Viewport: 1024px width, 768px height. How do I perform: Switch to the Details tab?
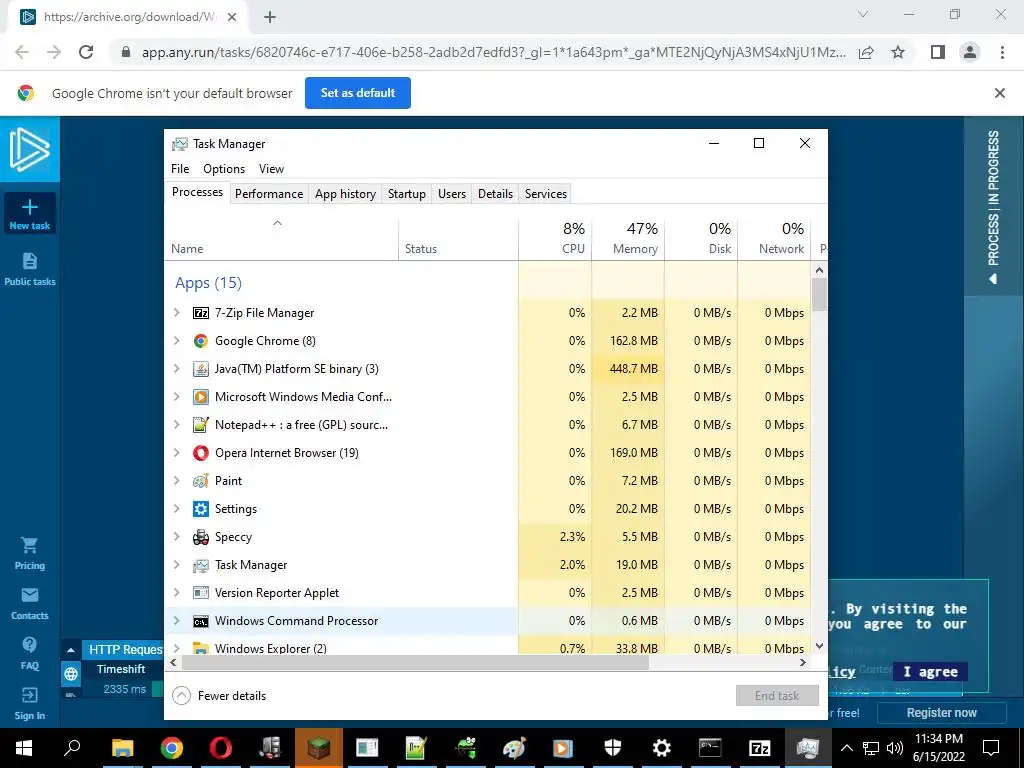pos(495,194)
